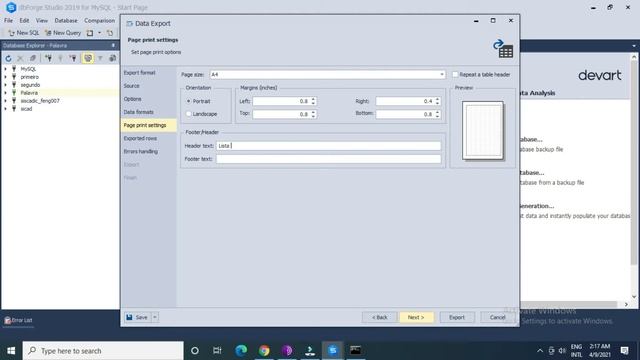
Task: Expand the segundo connection node
Action: [6, 85]
